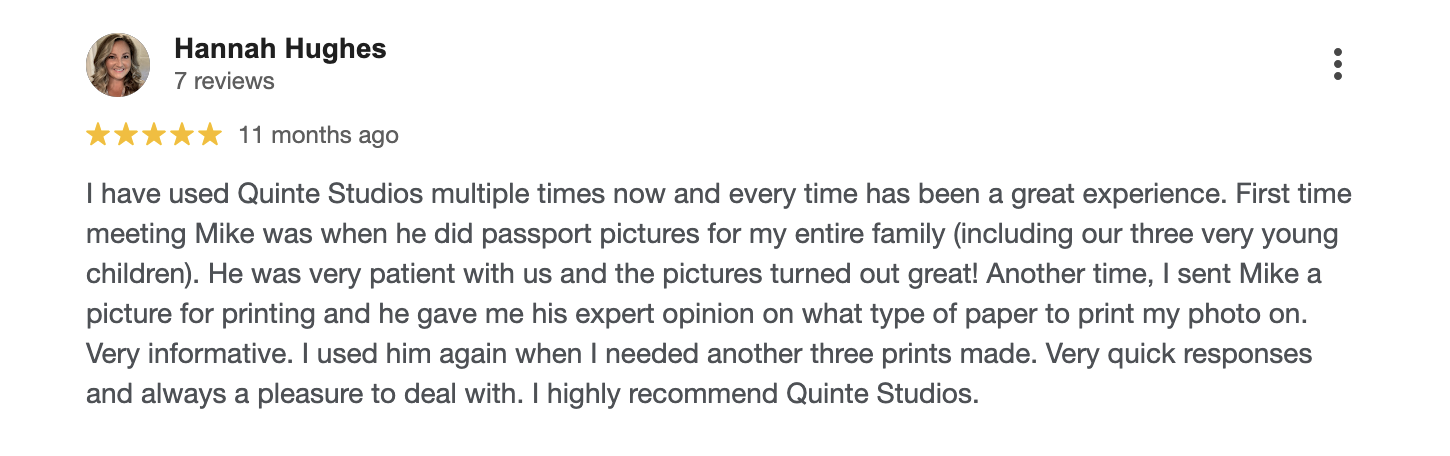Click the fourth rating star
Screen dimensions: 1450x456
click(182, 135)
